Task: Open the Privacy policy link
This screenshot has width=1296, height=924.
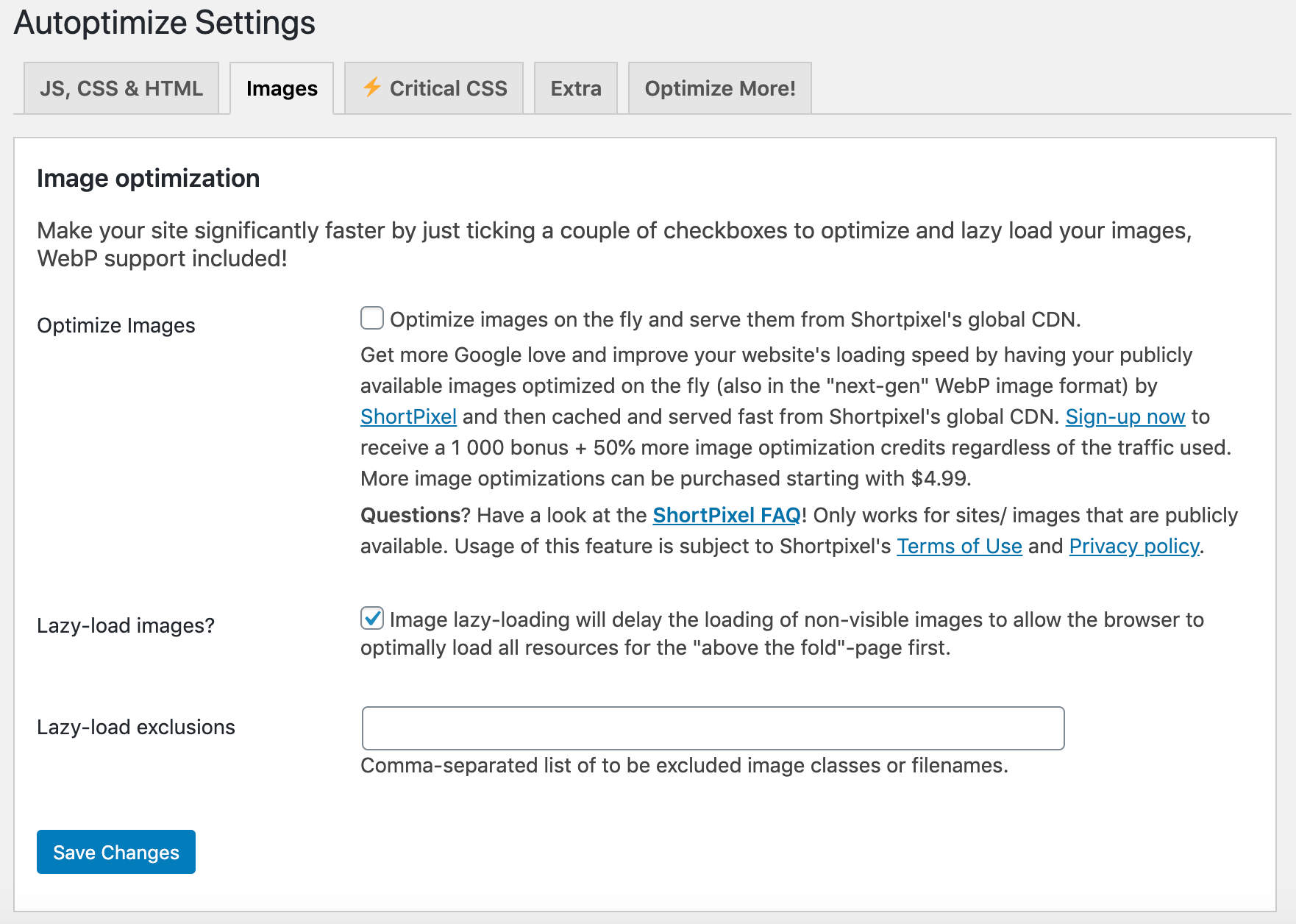Action: click(1133, 546)
